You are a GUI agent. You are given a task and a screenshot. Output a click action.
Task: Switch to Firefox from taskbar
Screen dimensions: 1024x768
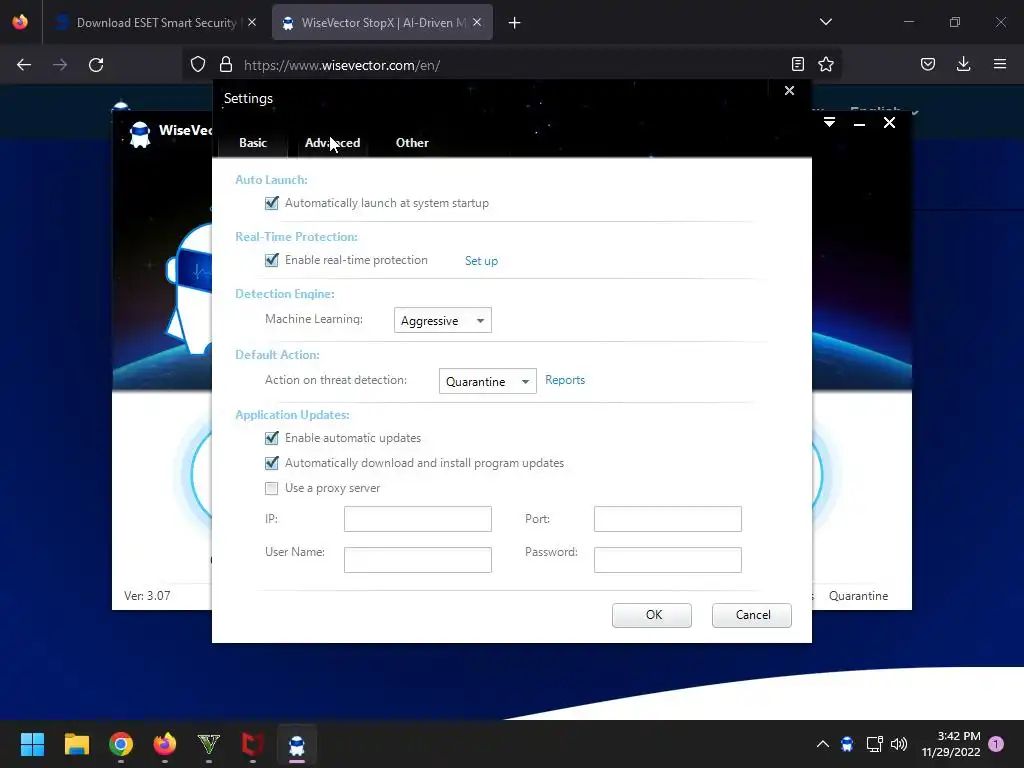point(165,744)
